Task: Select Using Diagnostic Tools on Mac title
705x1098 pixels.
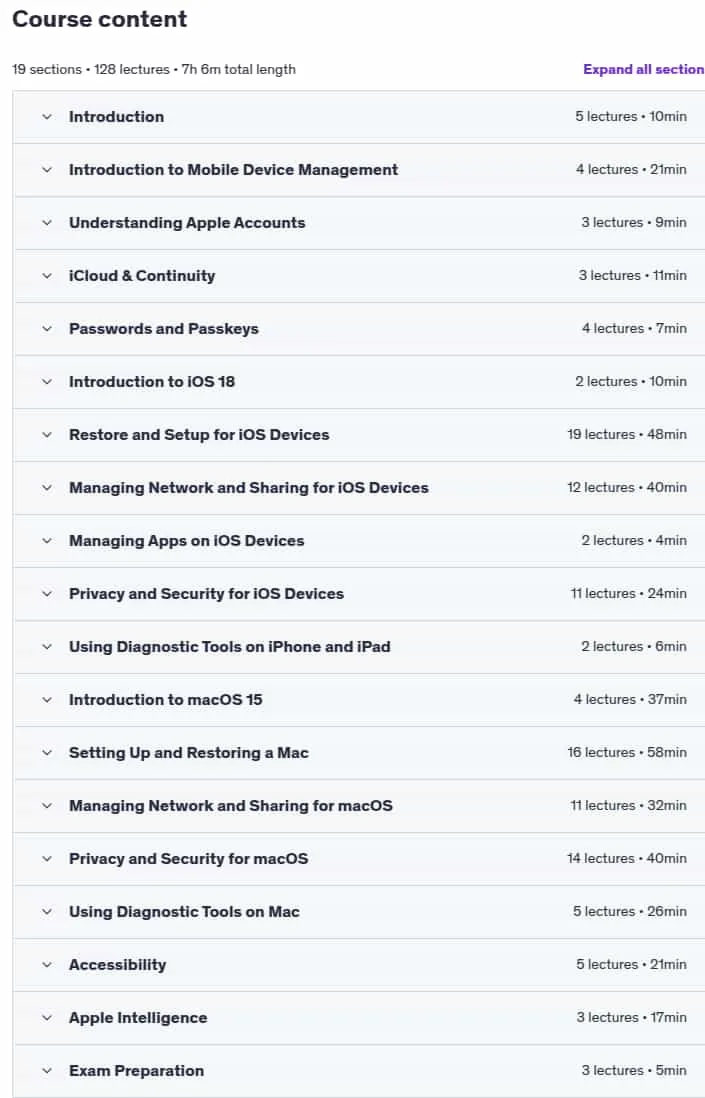Action: click(184, 912)
